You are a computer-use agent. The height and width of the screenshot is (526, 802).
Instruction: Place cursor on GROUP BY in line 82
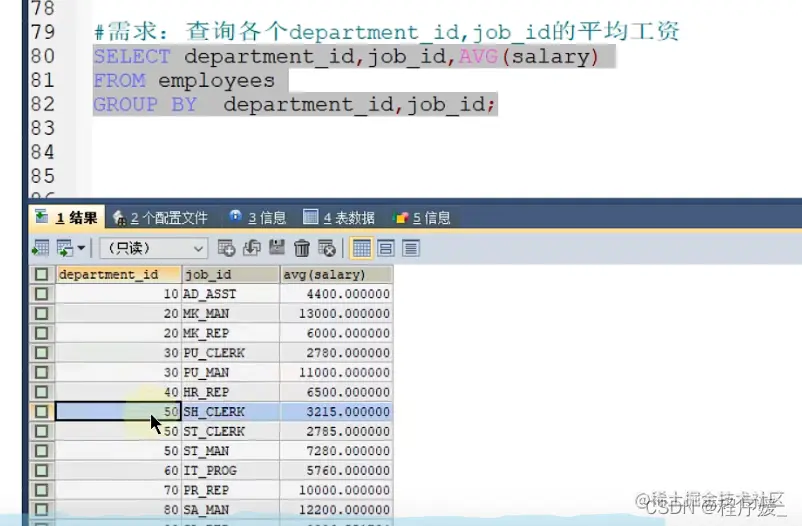point(145,105)
